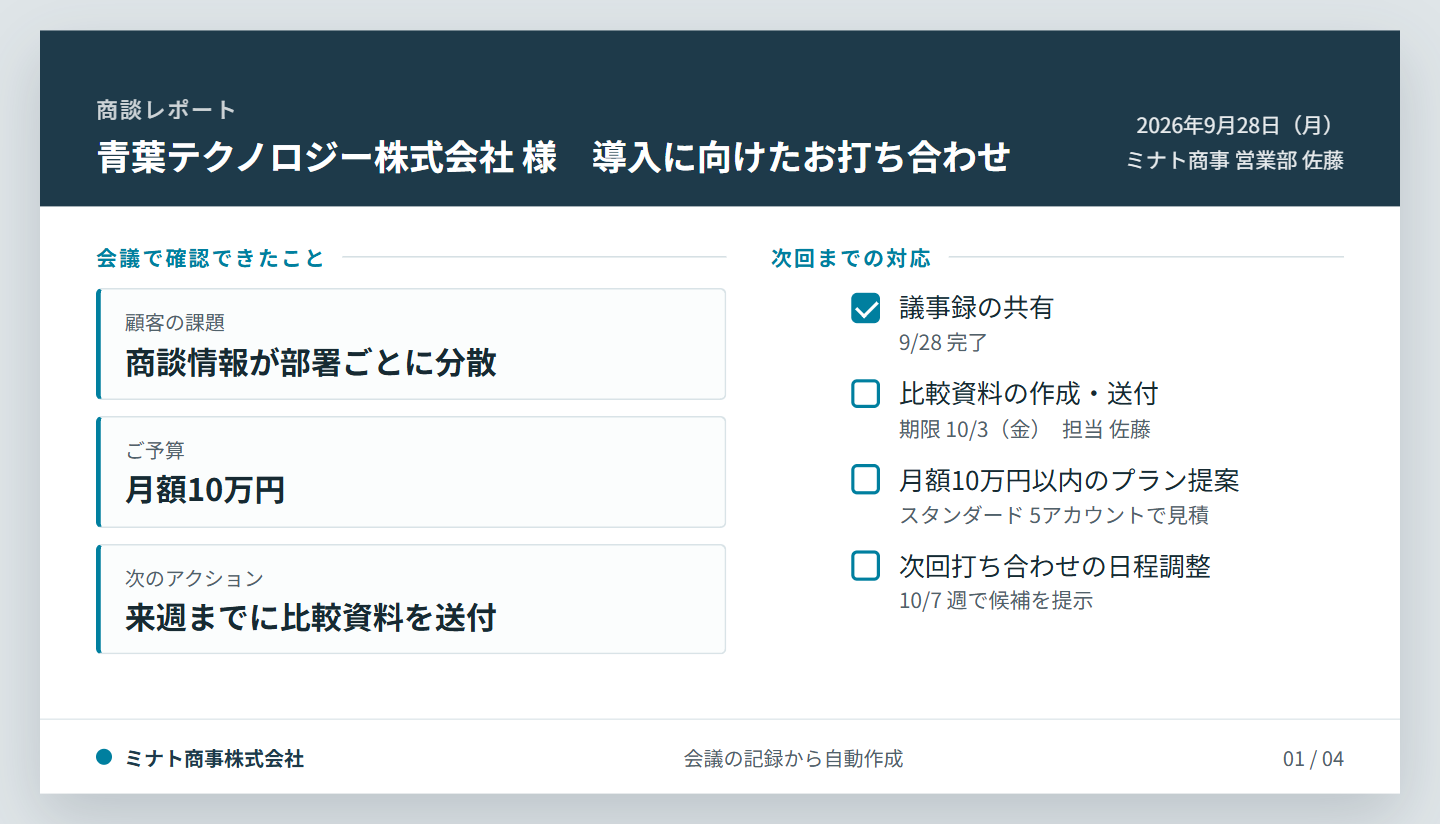The image size is (1440, 824).
Task: Click the 9/28 完了 status text
Action: [x=943, y=343]
